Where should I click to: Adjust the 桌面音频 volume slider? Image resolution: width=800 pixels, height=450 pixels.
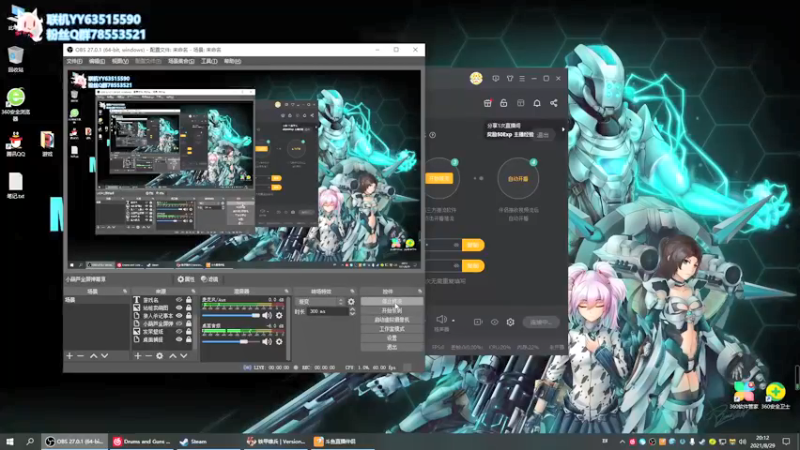click(x=231, y=341)
